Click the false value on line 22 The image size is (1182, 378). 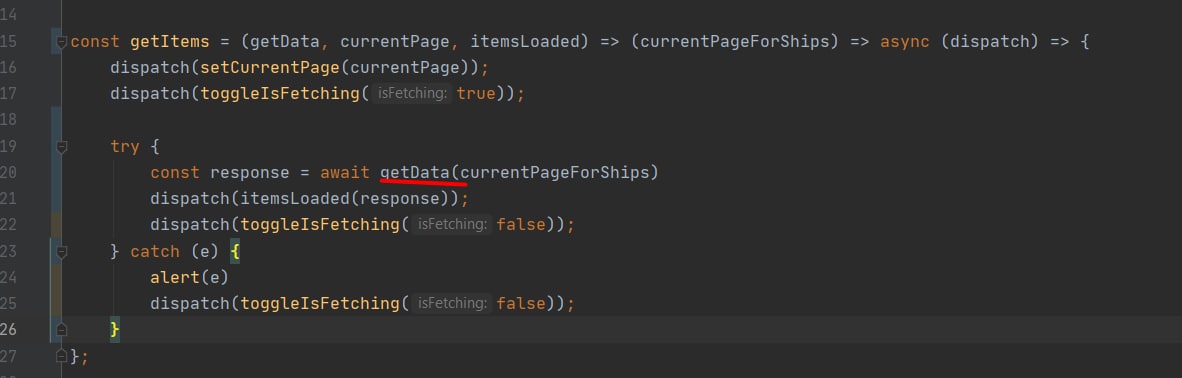(x=521, y=225)
